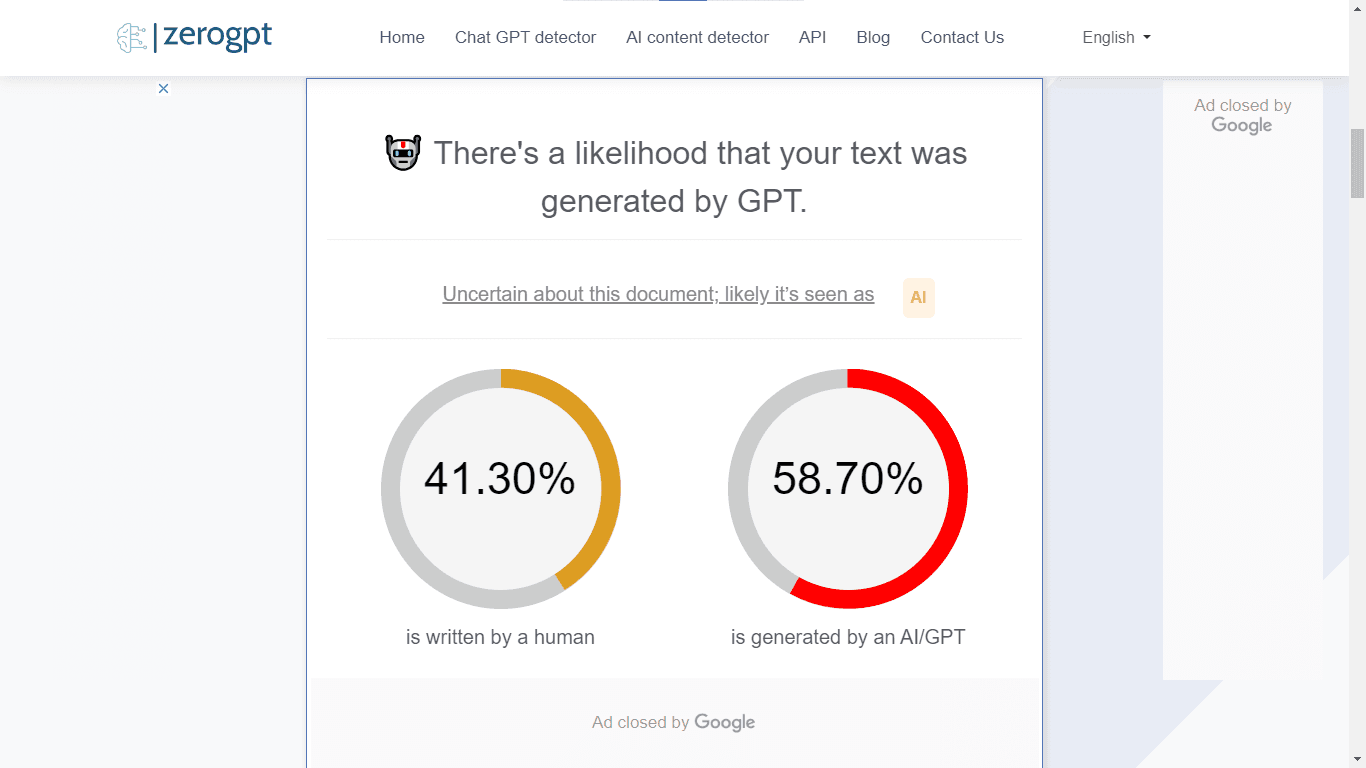Viewport: 1366px width, 768px height.
Task: Click the 58.70% AI score gauge
Action: 848,479
